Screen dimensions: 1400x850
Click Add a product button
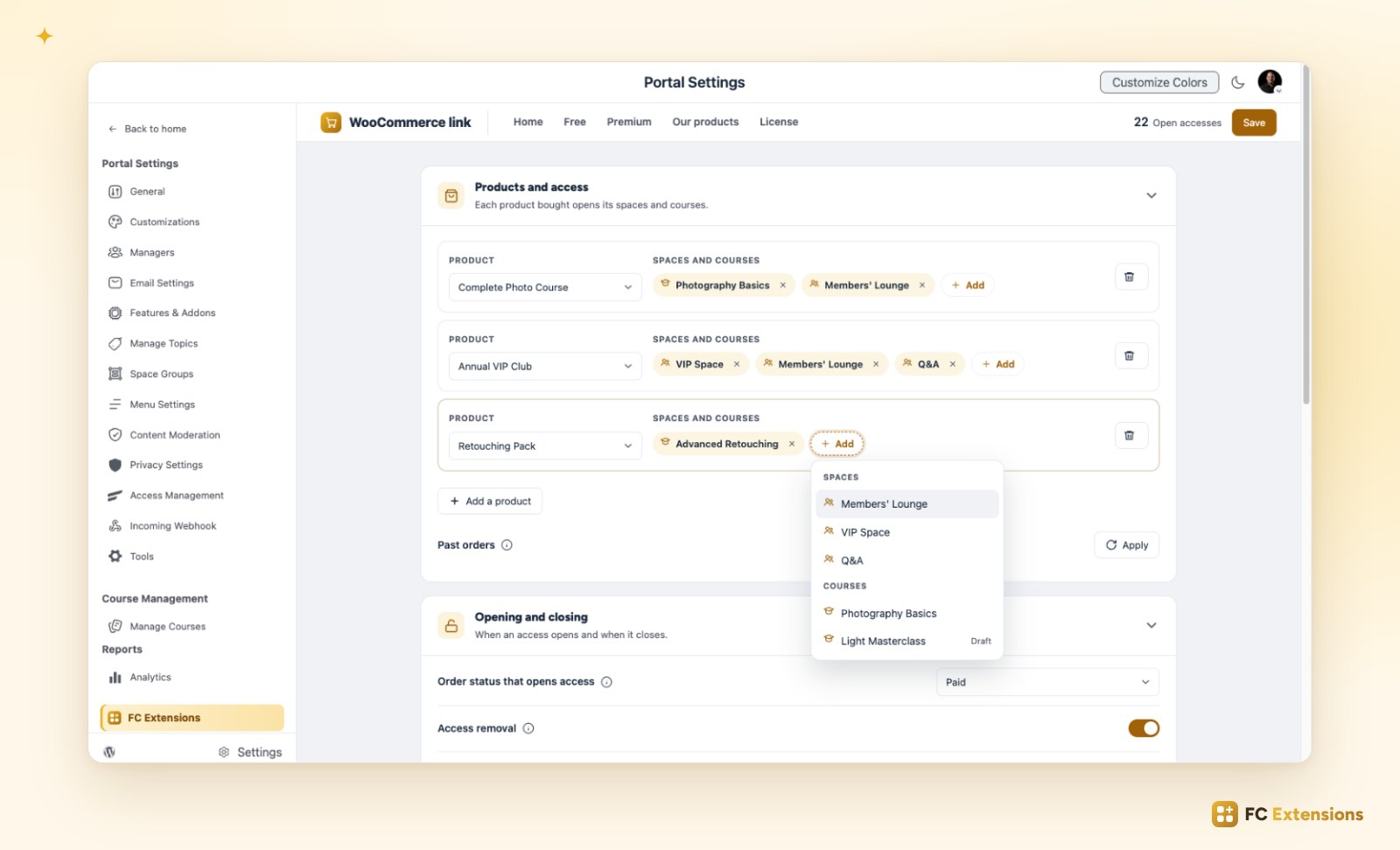point(490,502)
